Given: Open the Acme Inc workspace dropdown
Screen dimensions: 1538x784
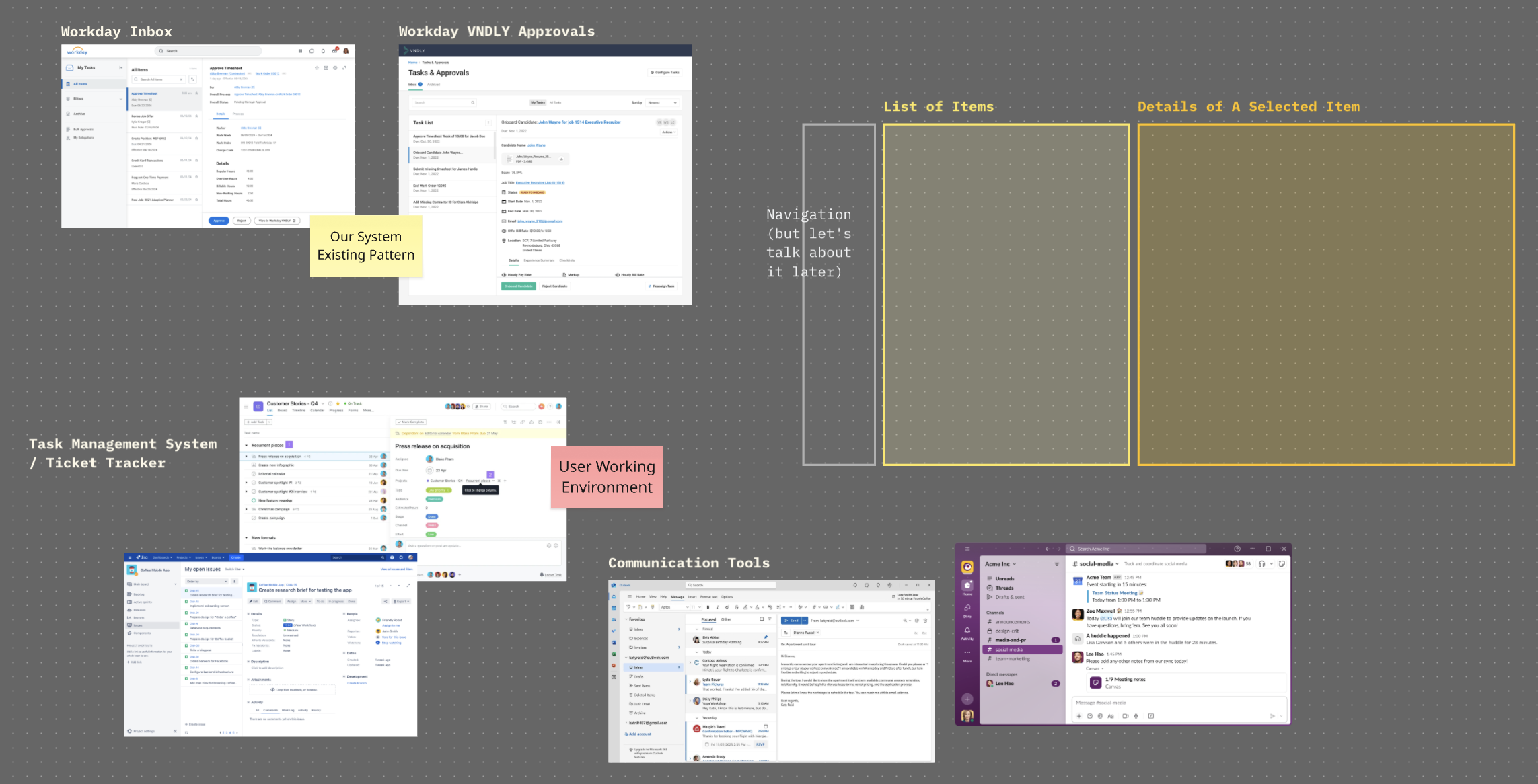Looking at the screenshot, I should pyautogui.click(x=1000, y=564).
